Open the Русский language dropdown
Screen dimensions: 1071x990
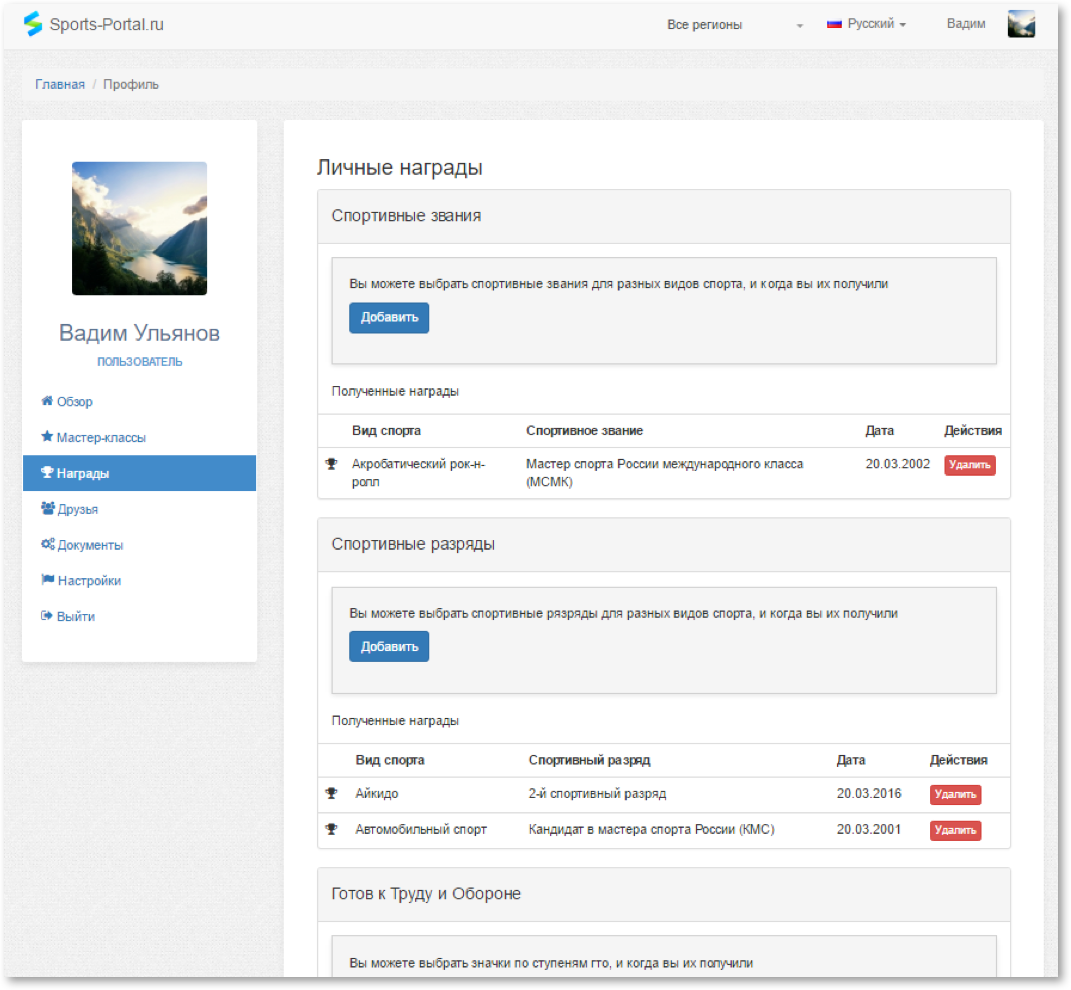pyautogui.click(x=866, y=24)
